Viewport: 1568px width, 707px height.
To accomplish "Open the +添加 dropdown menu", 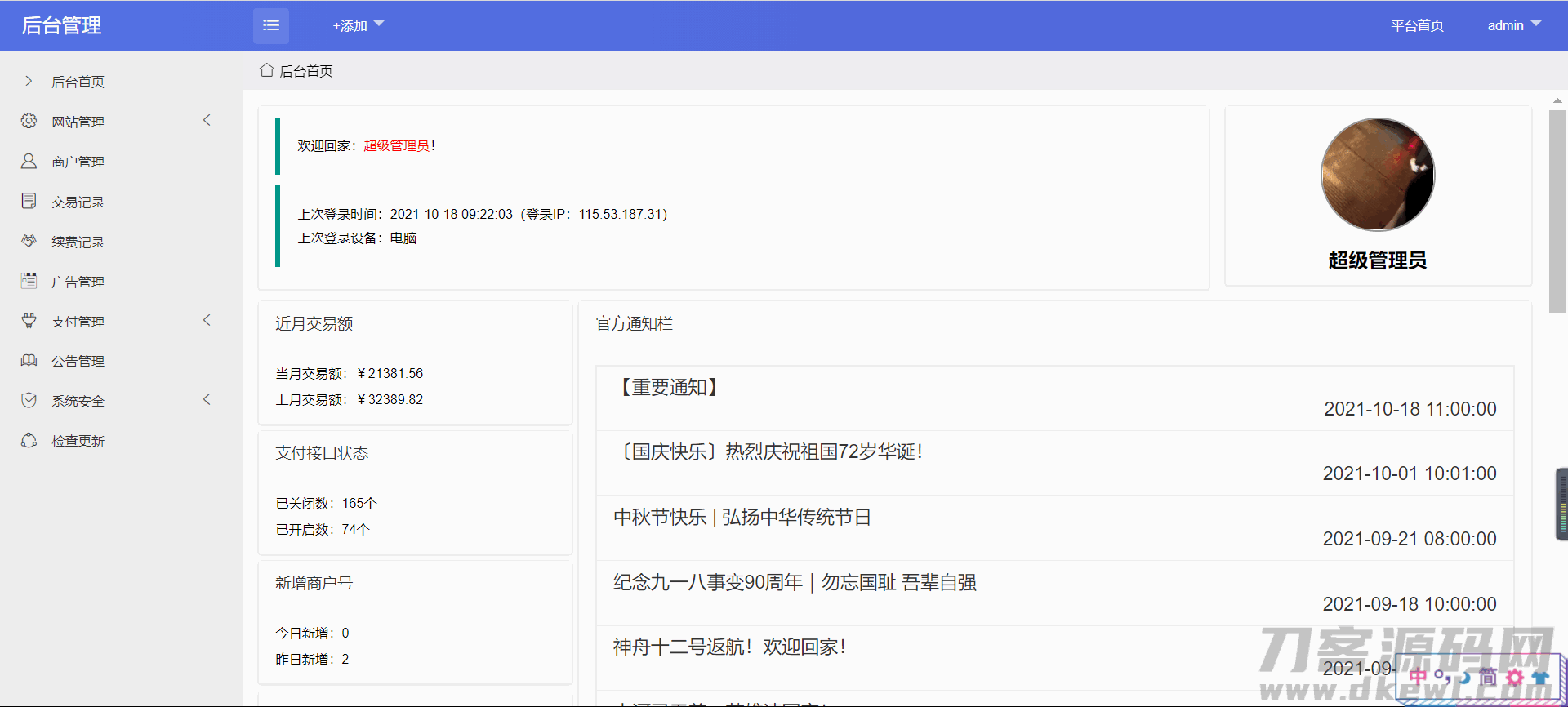I will (x=358, y=26).
